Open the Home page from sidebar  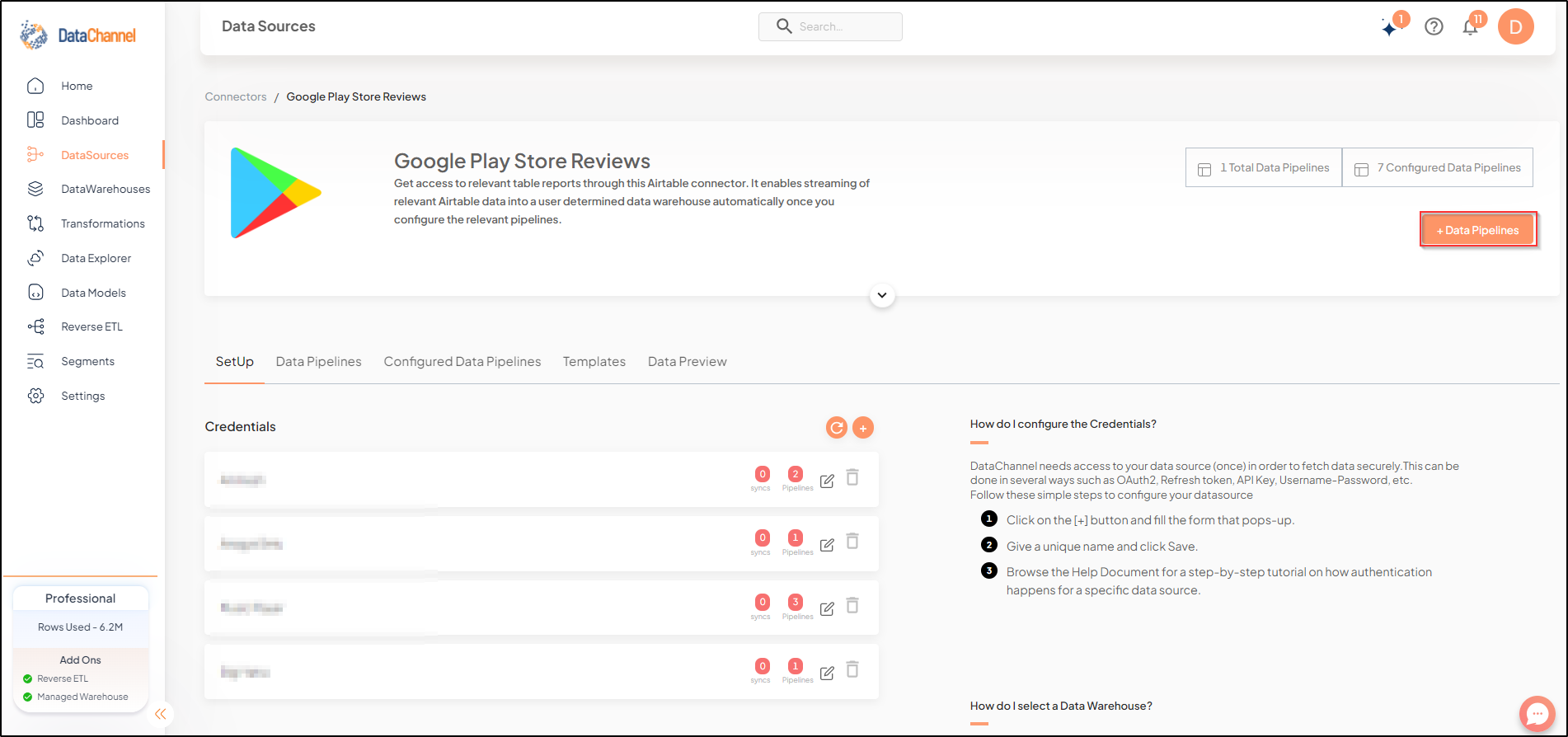coord(76,86)
